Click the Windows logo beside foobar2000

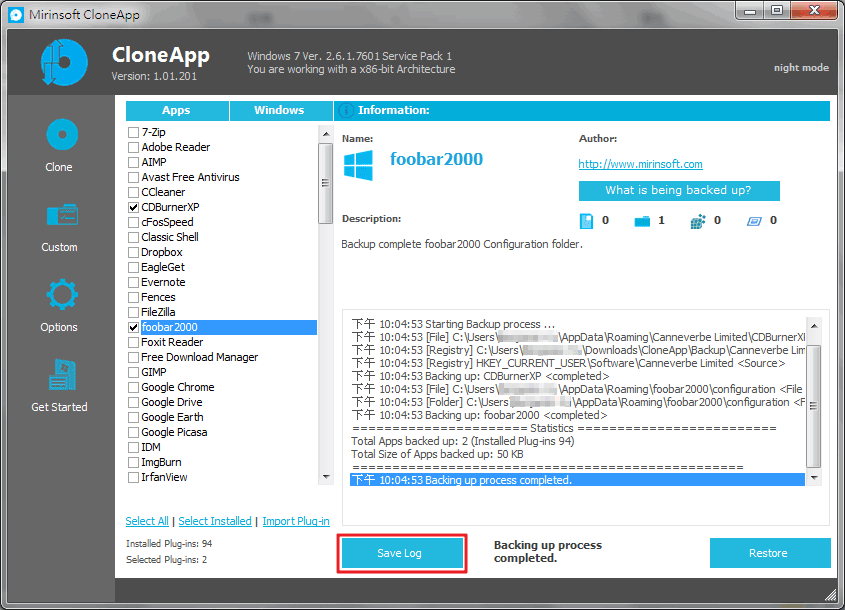point(358,165)
